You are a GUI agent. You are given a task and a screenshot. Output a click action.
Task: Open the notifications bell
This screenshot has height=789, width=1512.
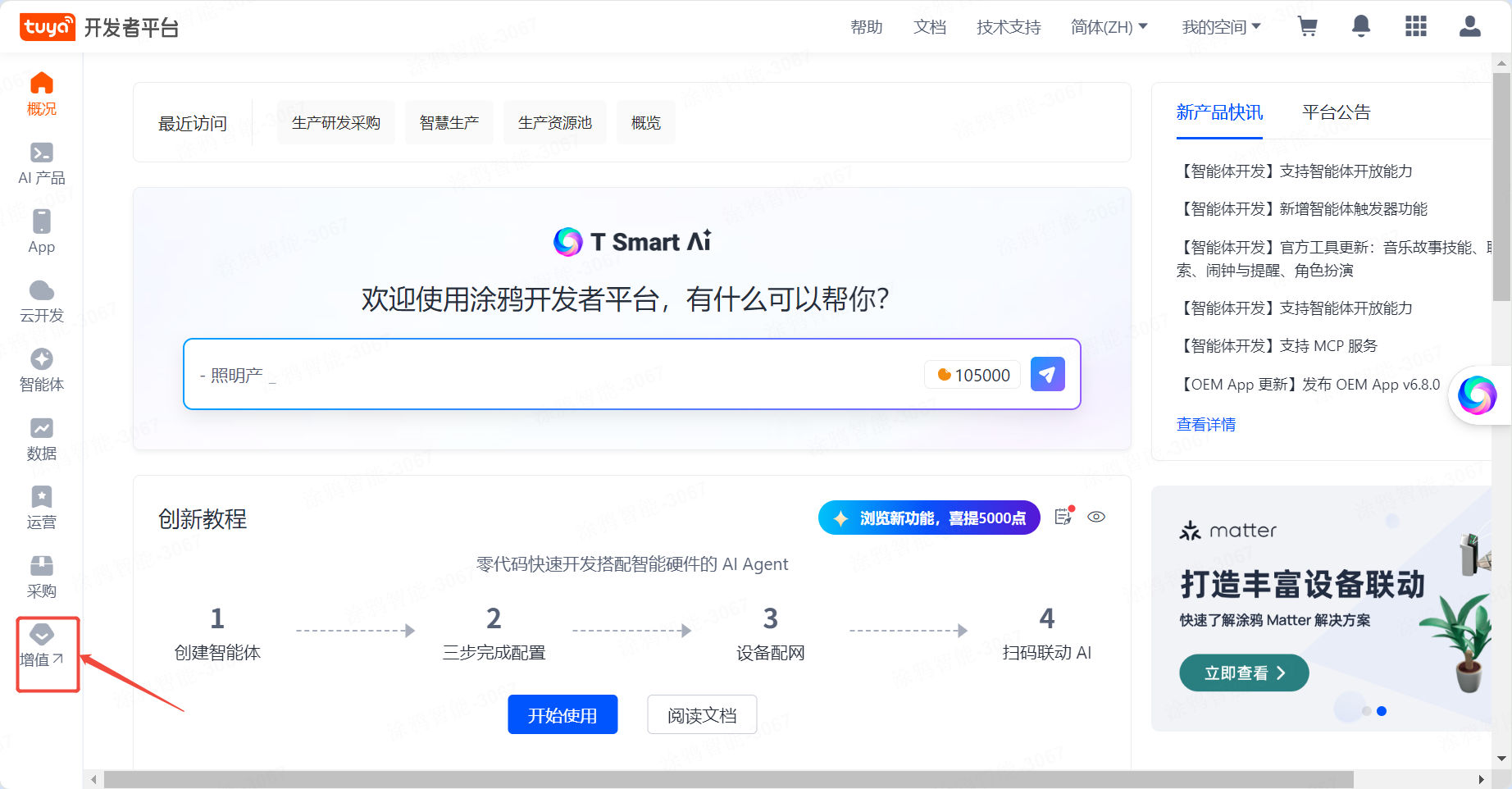tap(1361, 27)
